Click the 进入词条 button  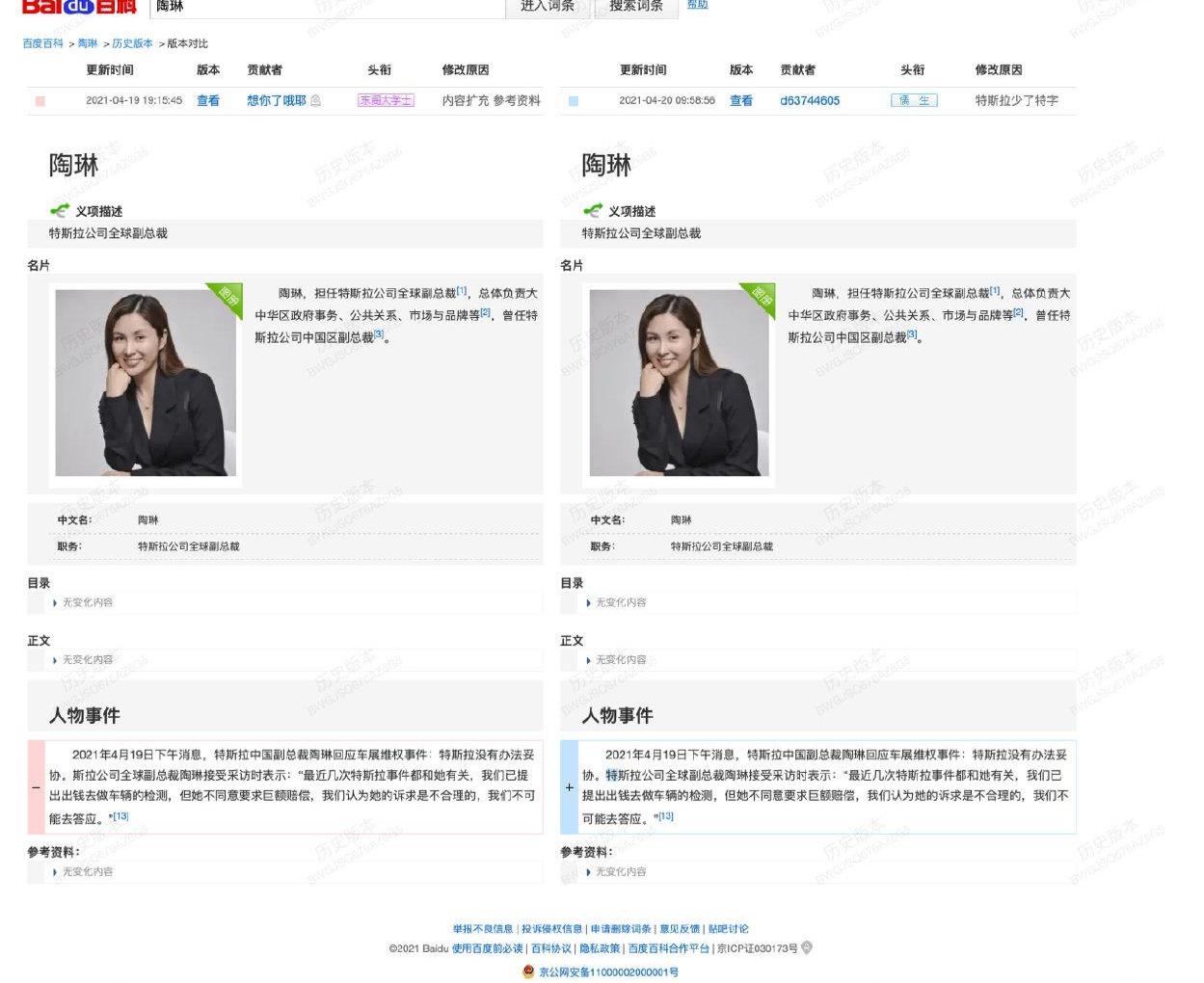point(548,7)
